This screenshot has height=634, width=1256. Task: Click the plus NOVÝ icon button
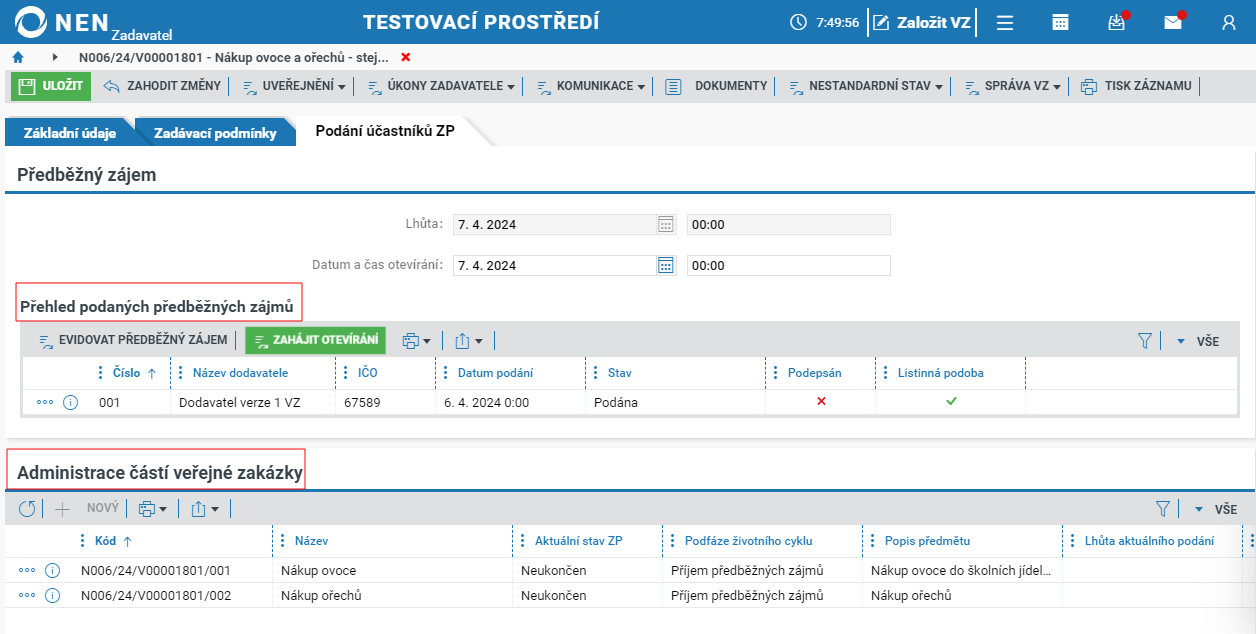[x=62, y=509]
